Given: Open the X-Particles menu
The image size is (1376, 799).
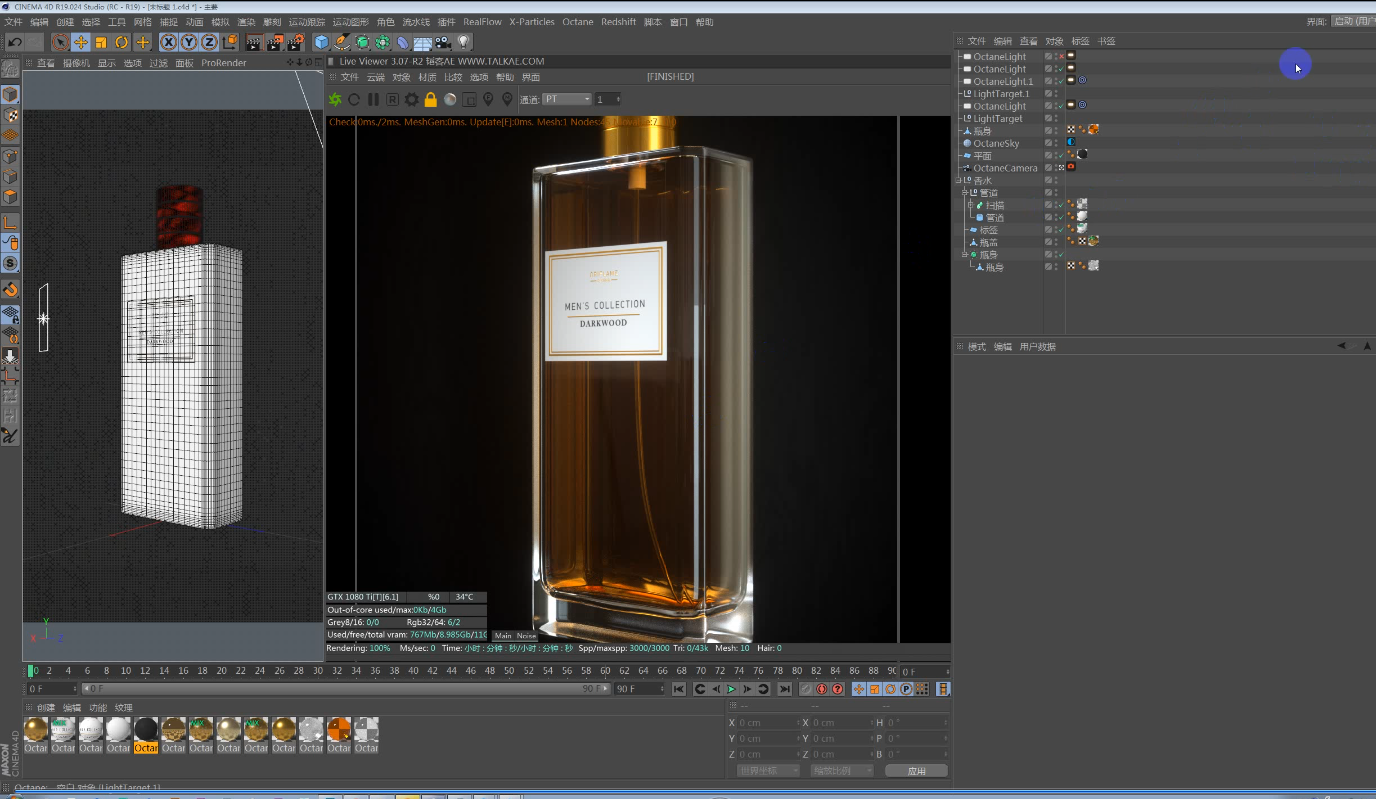Looking at the screenshot, I should coord(532,22).
